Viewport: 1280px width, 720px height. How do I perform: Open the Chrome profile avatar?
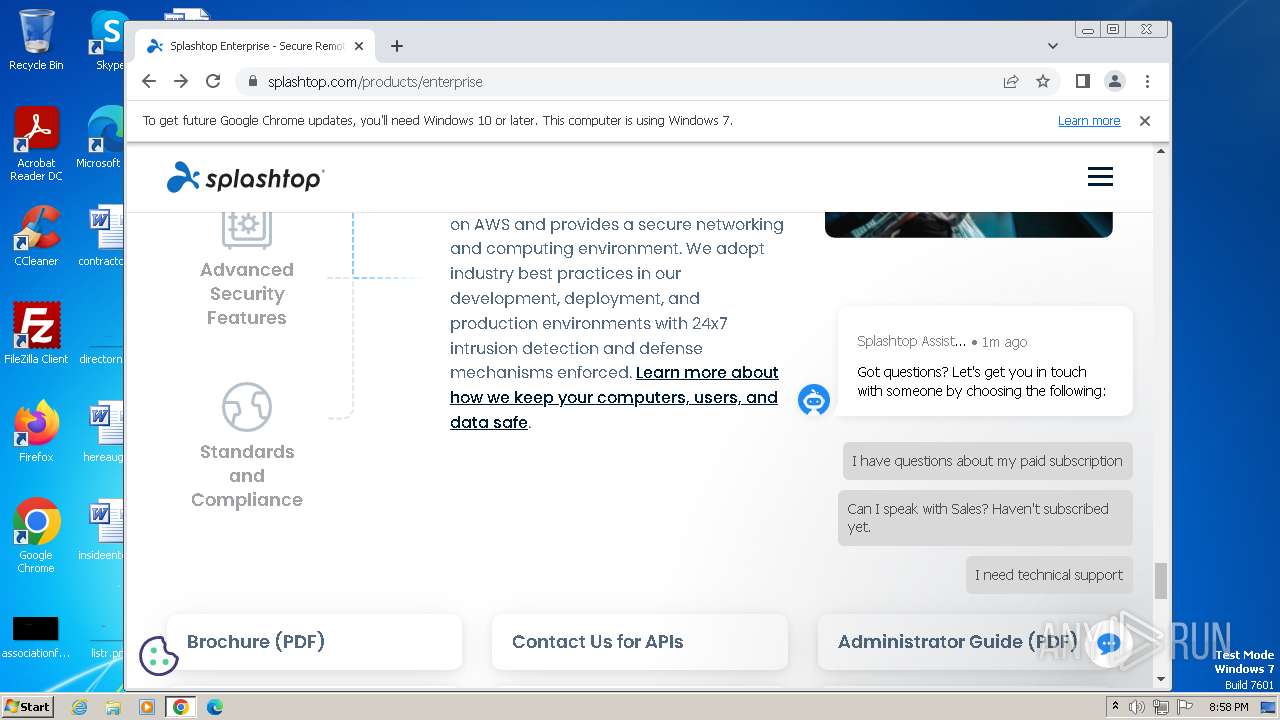click(1115, 81)
